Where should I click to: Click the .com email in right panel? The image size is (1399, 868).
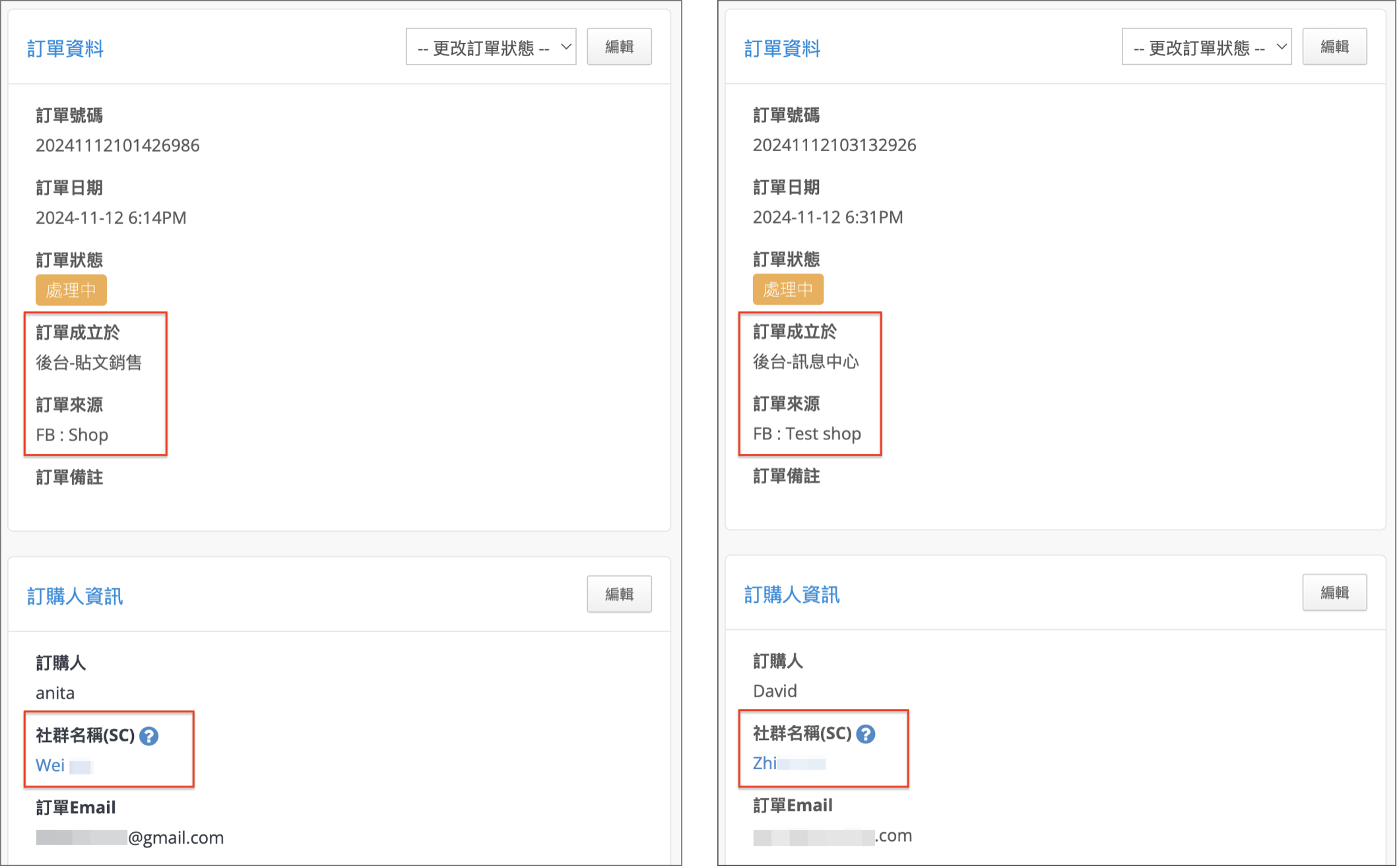(x=833, y=836)
